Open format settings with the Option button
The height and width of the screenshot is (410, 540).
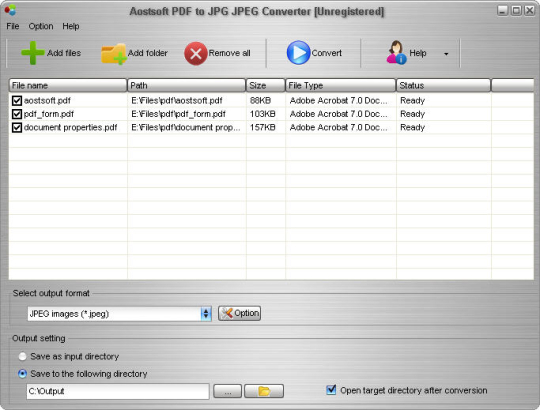pyautogui.click(x=239, y=313)
